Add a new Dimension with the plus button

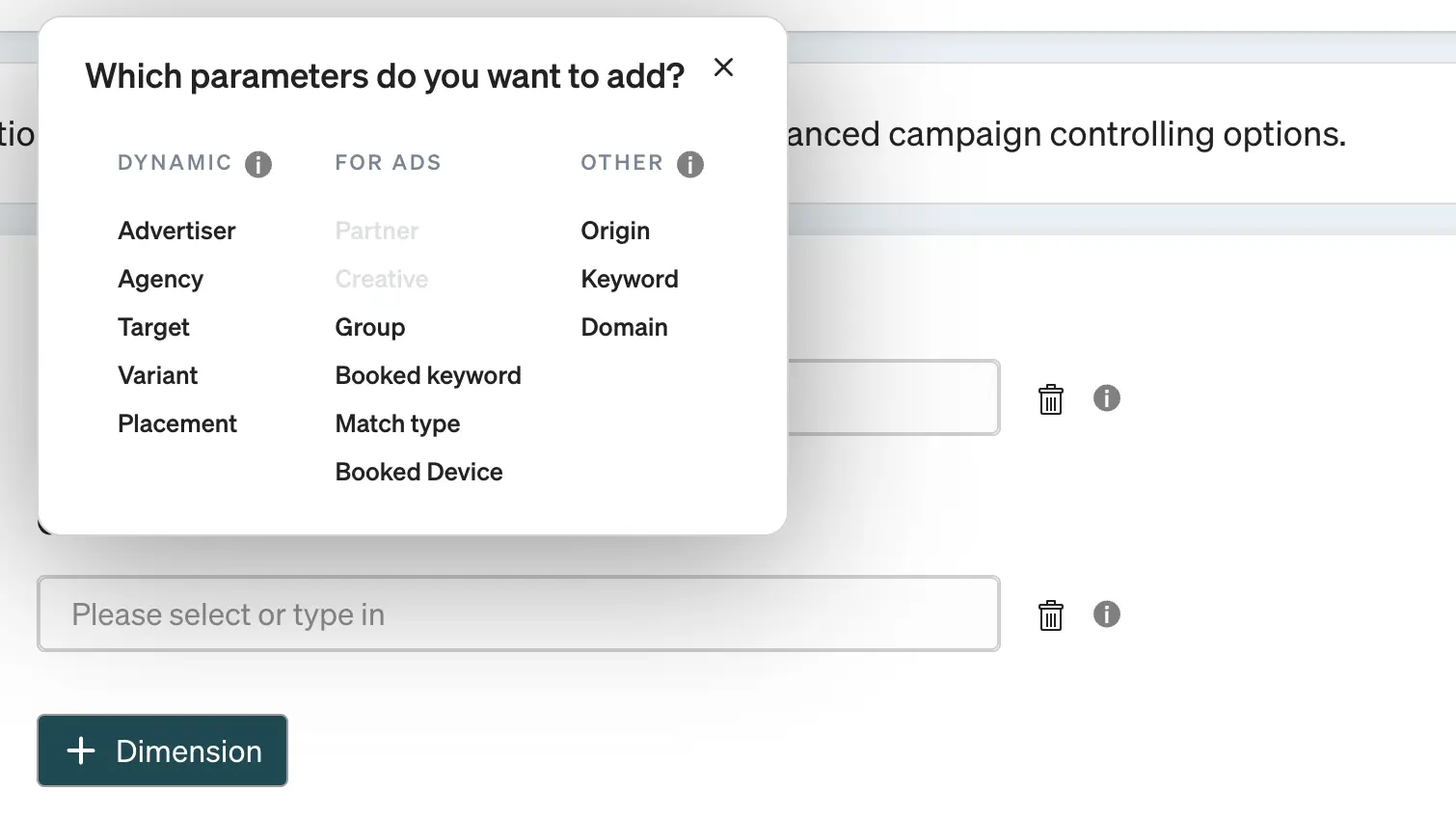(162, 750)
